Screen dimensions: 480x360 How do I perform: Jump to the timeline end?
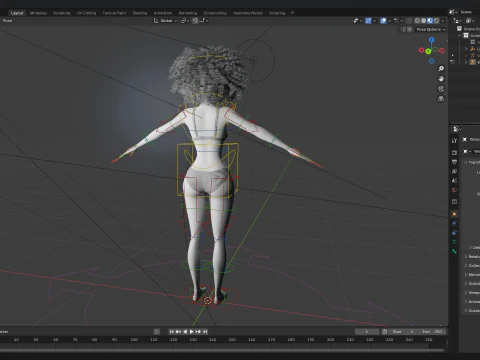coord(205,332)
